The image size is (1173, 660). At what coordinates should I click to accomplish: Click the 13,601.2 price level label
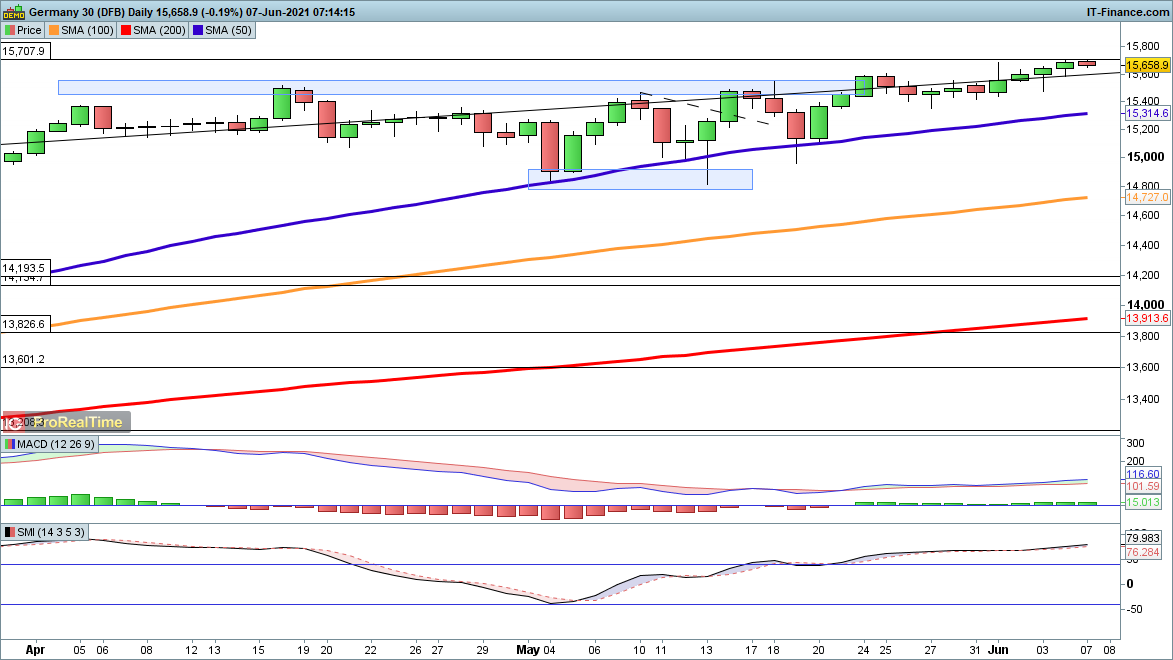[25, 359]
